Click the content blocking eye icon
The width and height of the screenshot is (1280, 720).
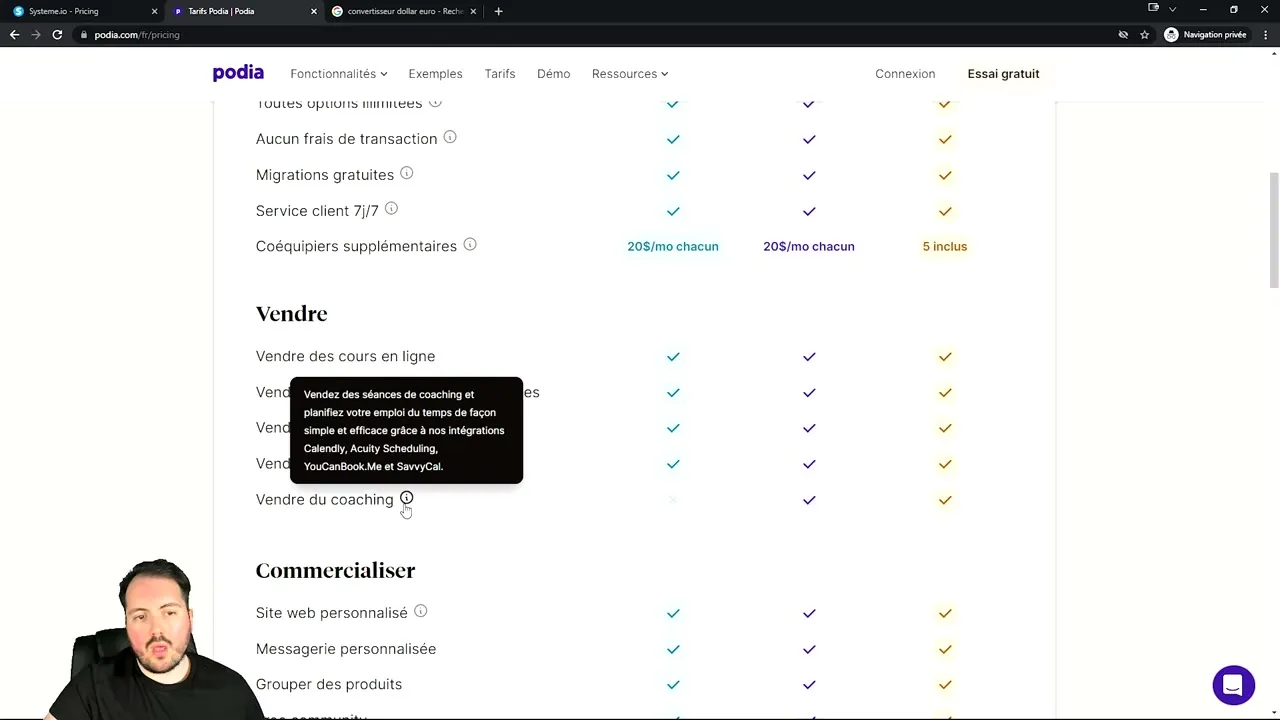[1123, 34]
